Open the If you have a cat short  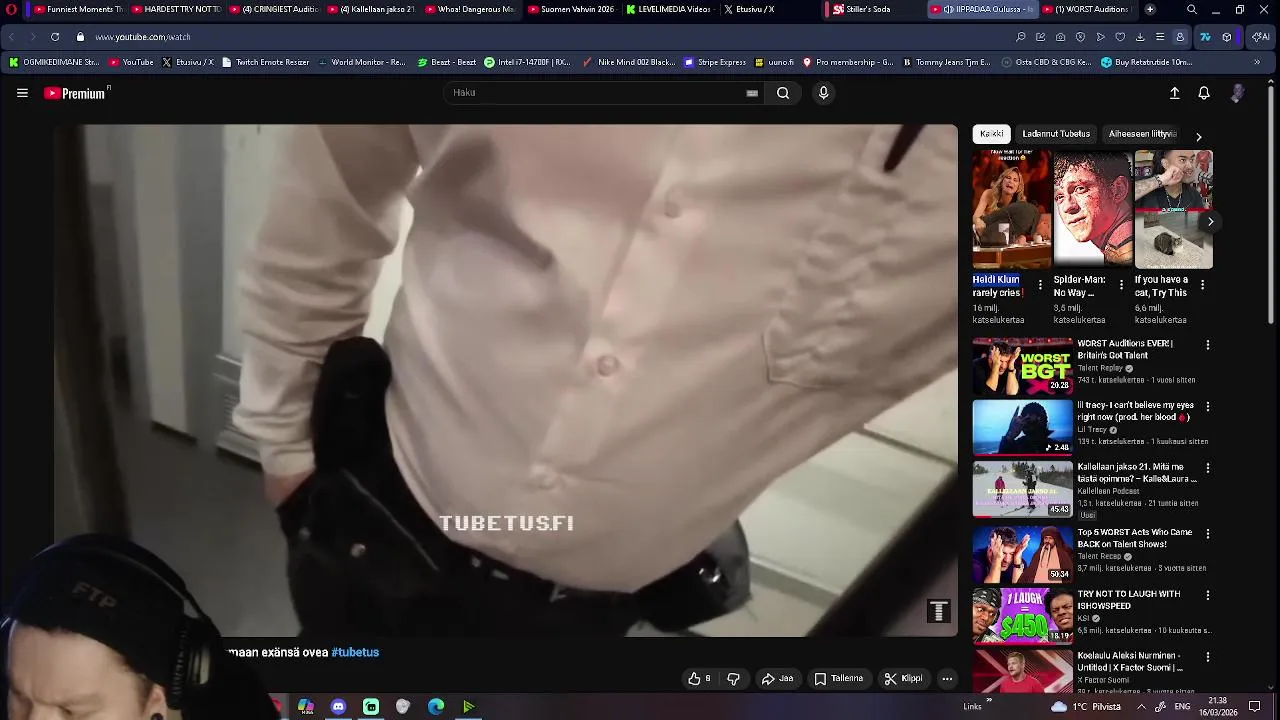coord(1173,210)
